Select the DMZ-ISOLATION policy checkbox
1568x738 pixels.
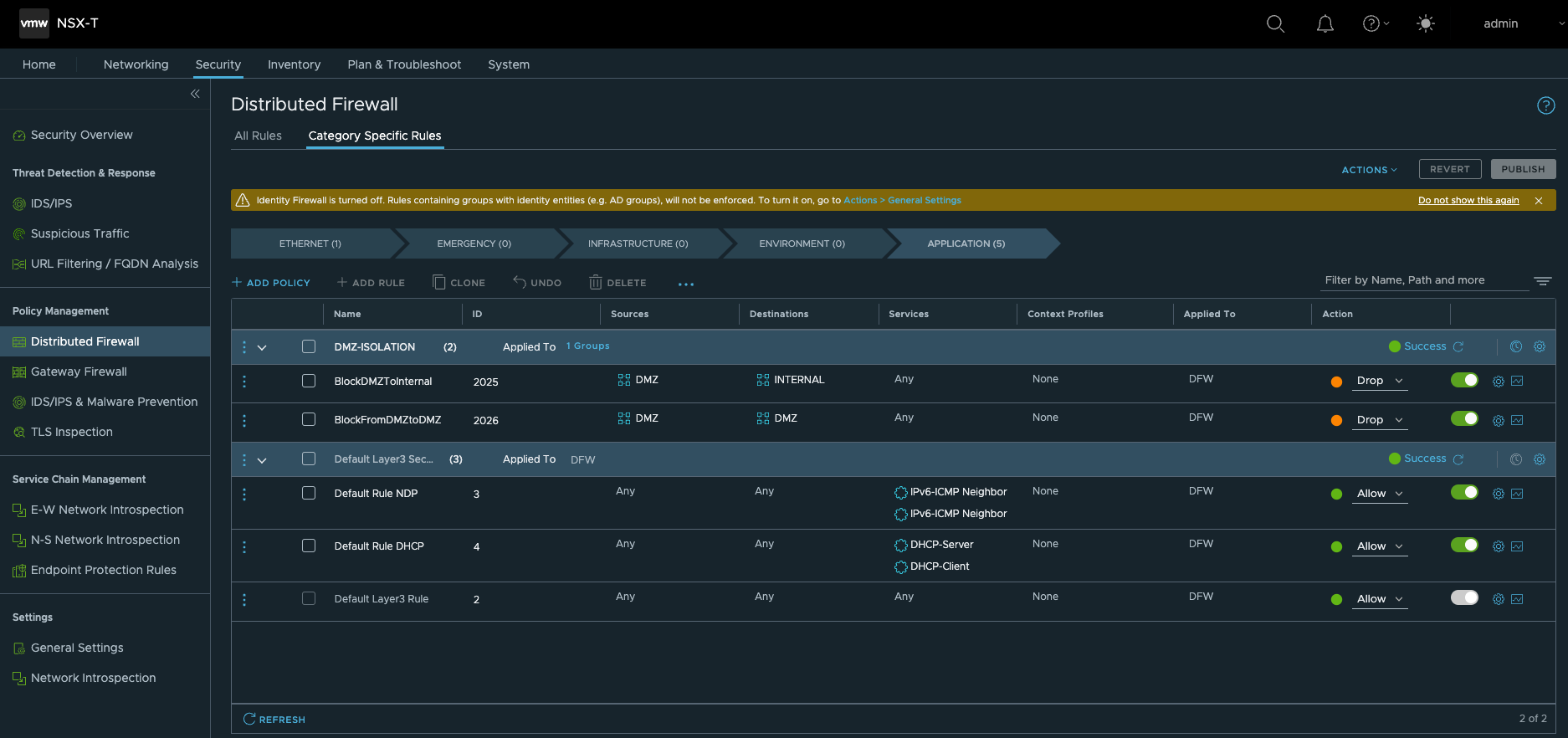pos(309,346)
